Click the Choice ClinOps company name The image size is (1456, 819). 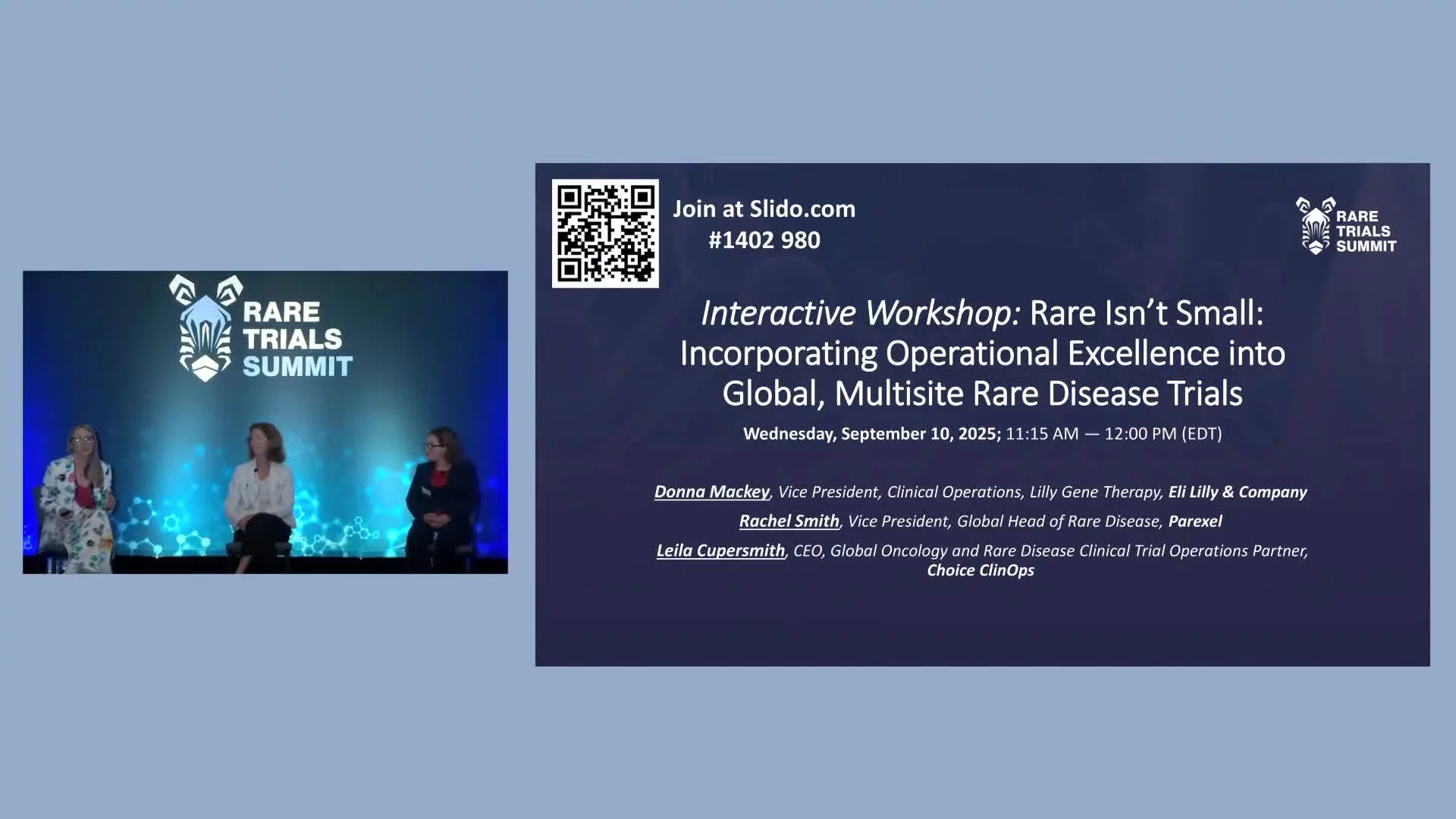pos(980,571)
